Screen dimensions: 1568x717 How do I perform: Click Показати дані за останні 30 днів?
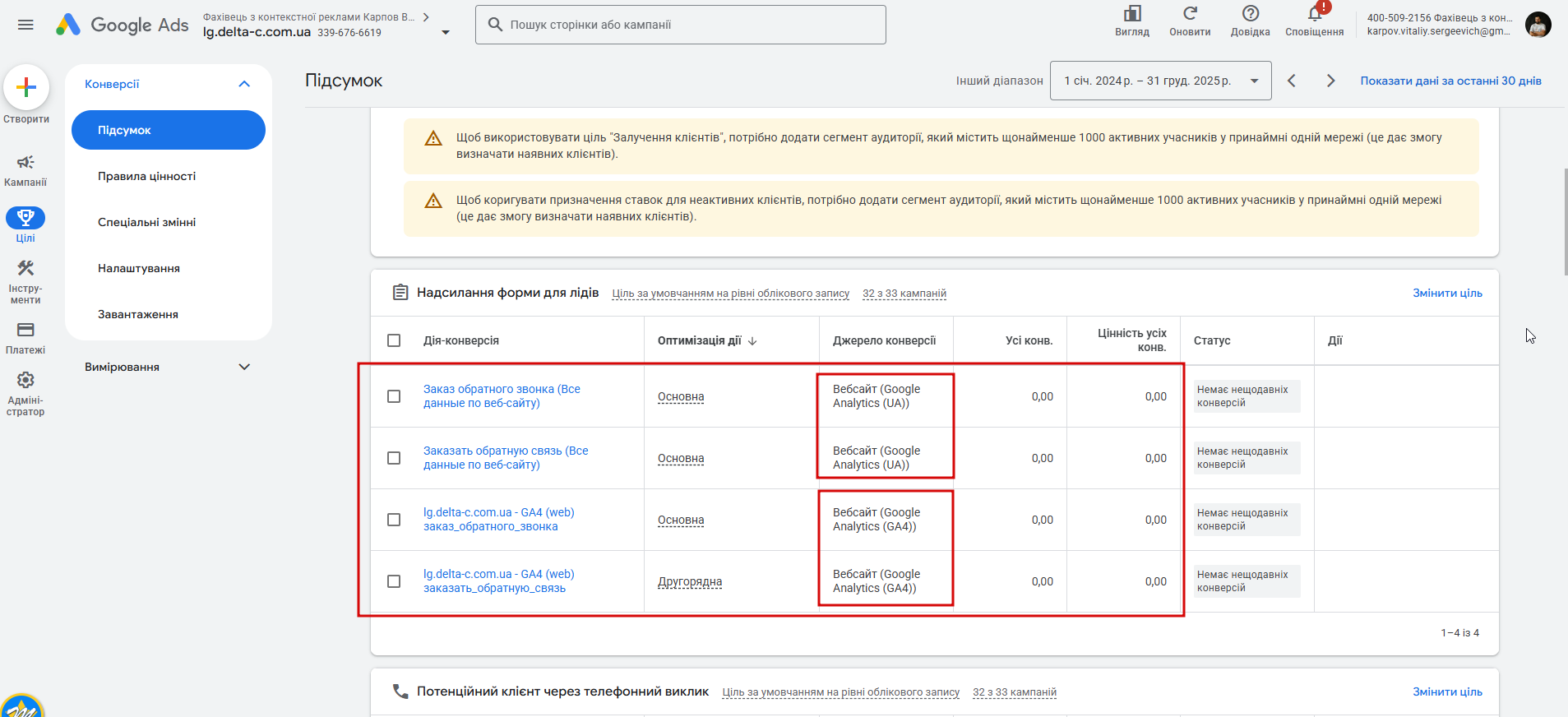pos(1450,81)
